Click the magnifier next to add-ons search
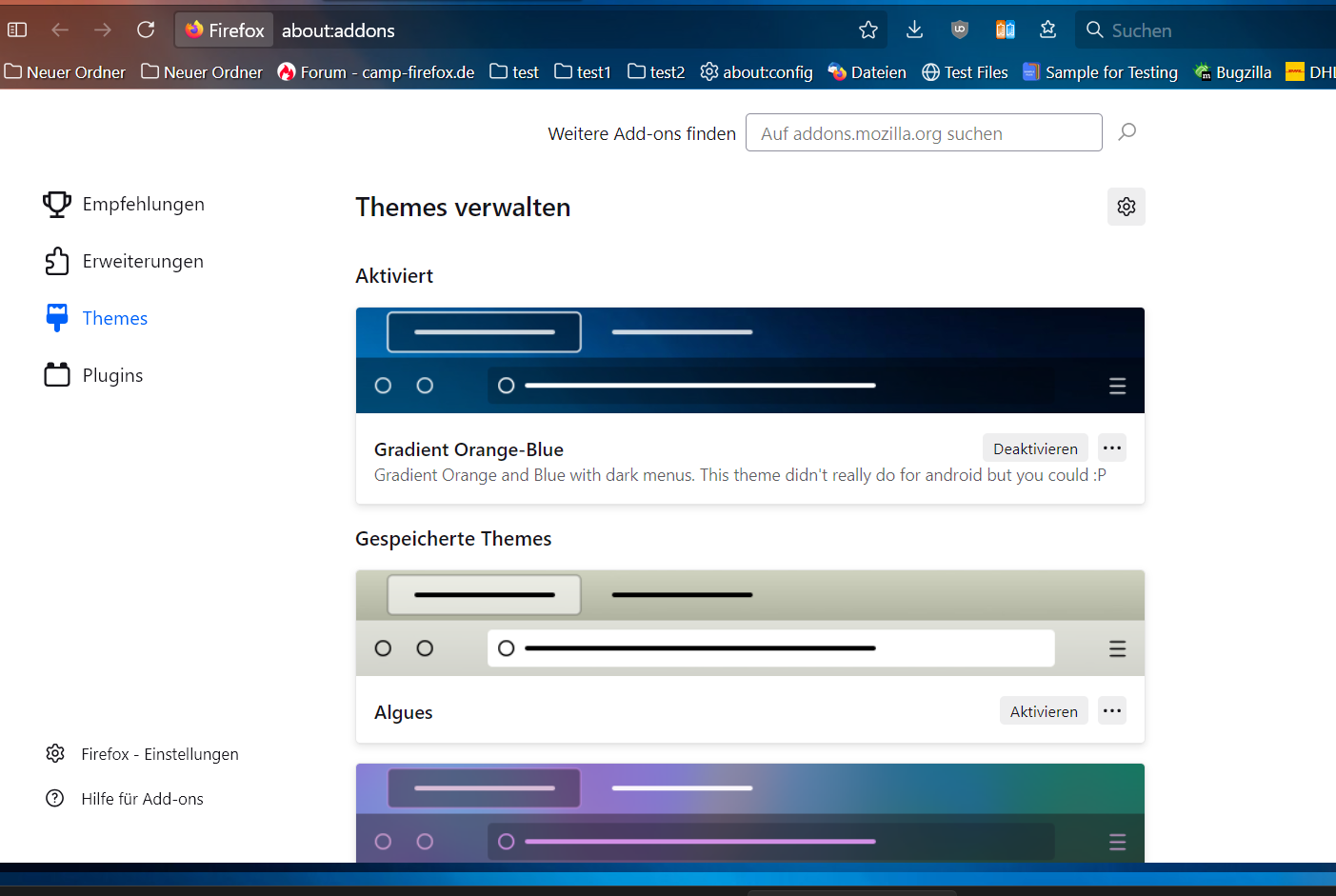This screenshot has width=1336, height=896. tap(1127, 132)
